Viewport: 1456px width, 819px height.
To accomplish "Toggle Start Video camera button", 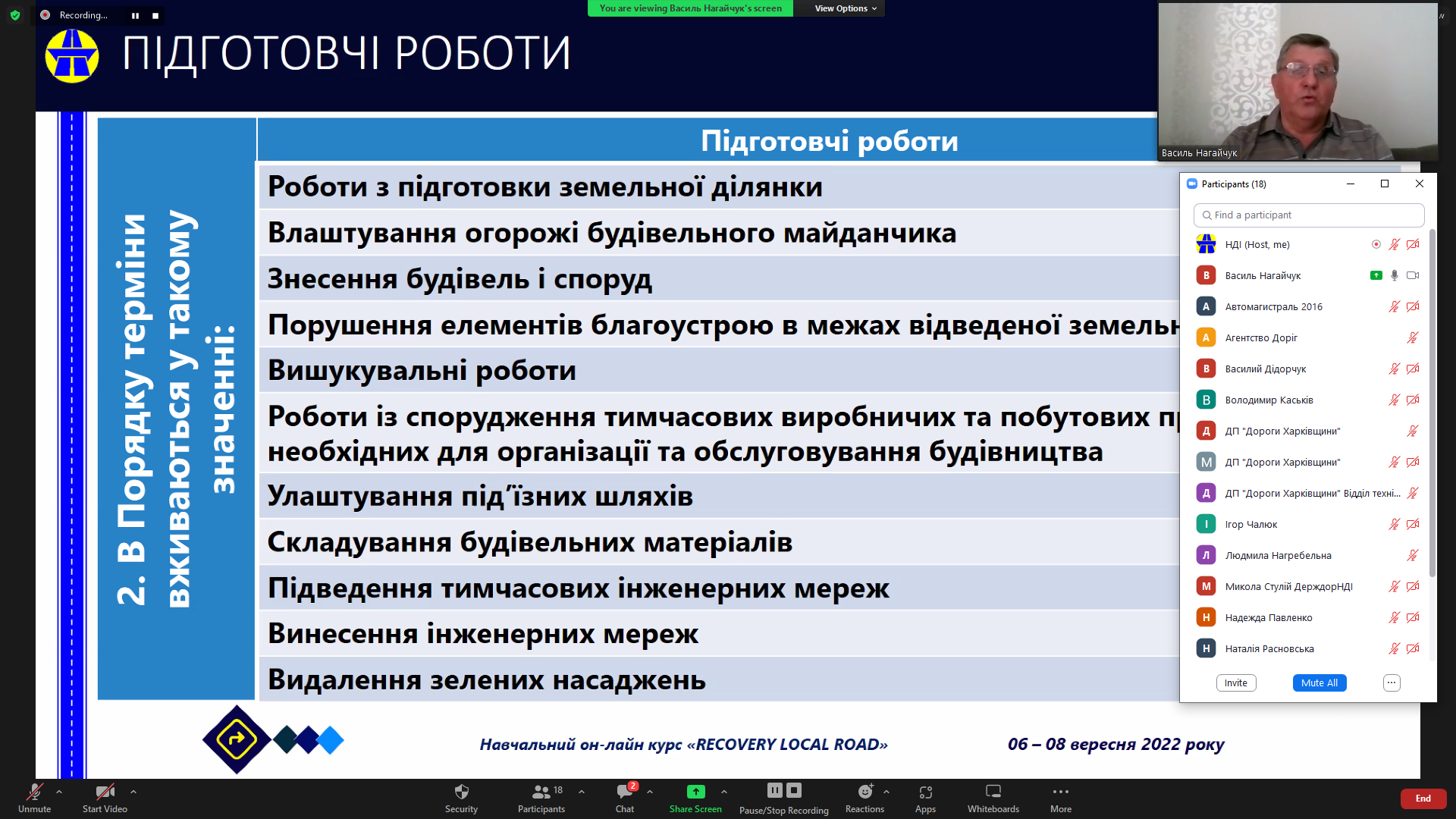I will (105, 792).
